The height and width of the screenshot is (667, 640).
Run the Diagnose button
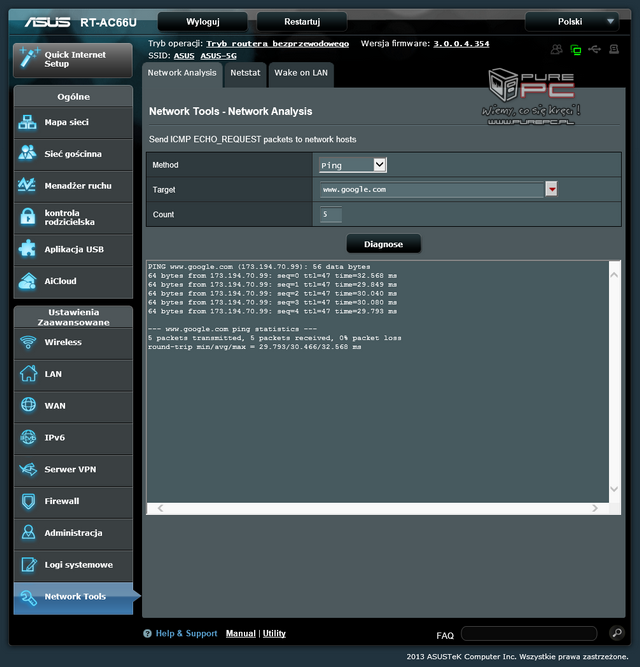click(384, 244)
